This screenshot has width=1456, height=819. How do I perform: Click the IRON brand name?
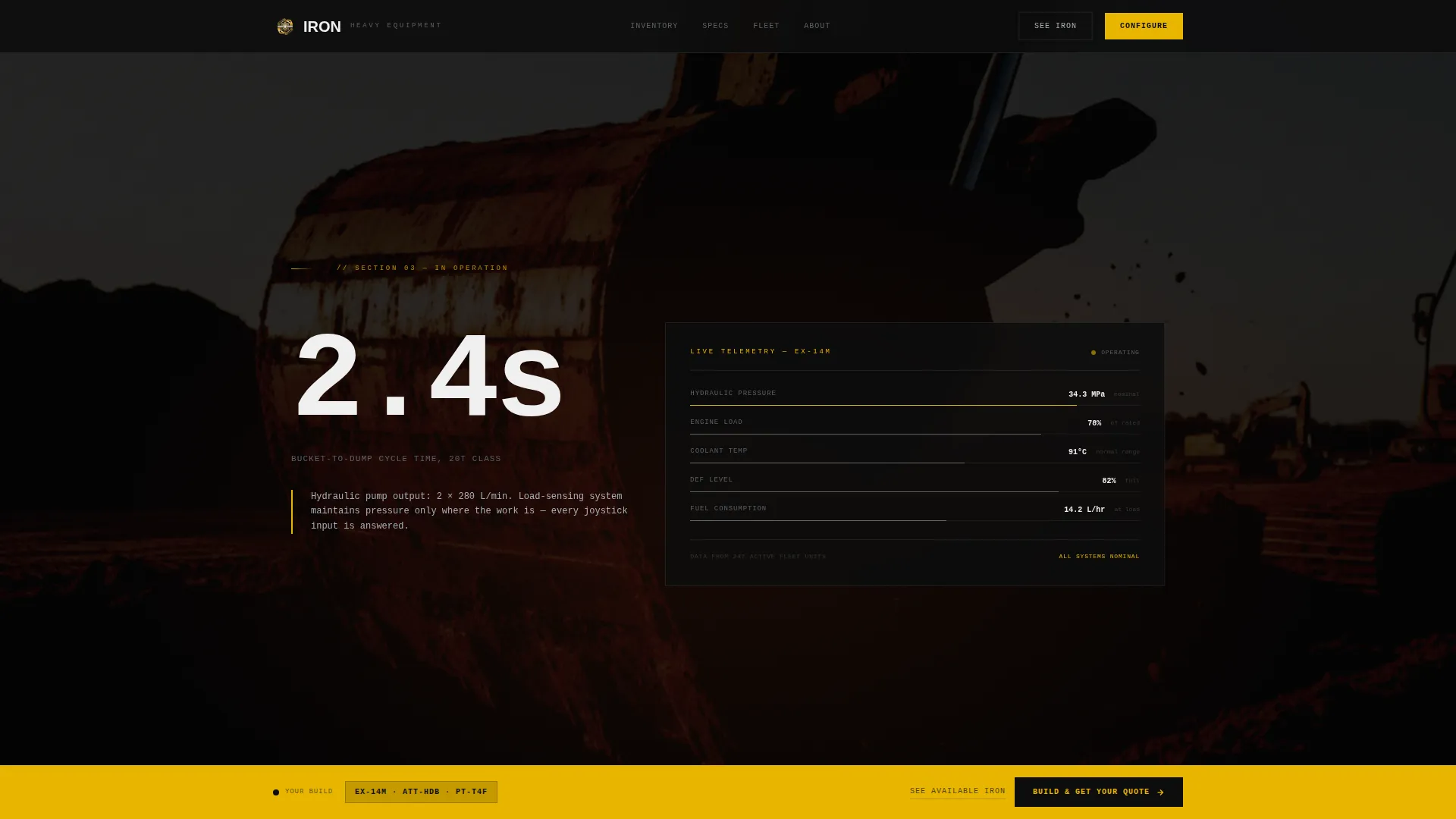click(322, 27)
